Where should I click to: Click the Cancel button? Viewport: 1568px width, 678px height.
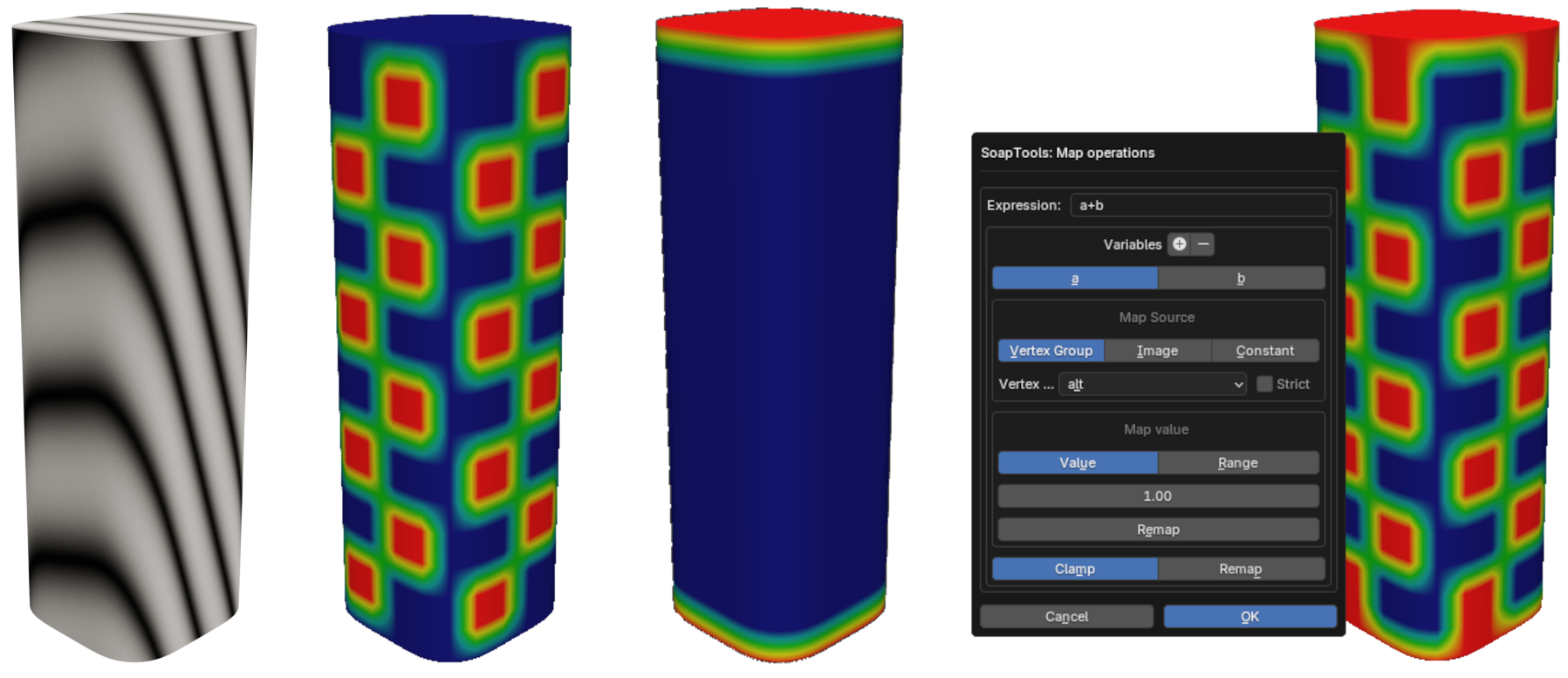[x=1066, y=617]
